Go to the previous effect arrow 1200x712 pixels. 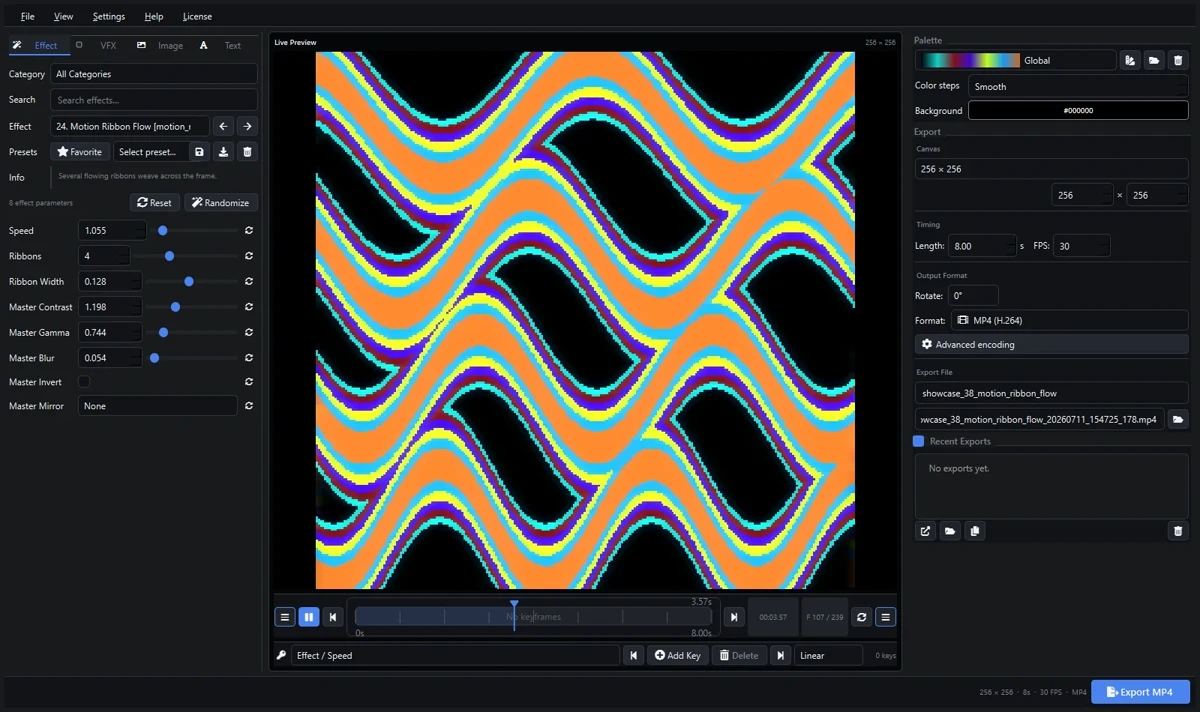coord(223,126)
